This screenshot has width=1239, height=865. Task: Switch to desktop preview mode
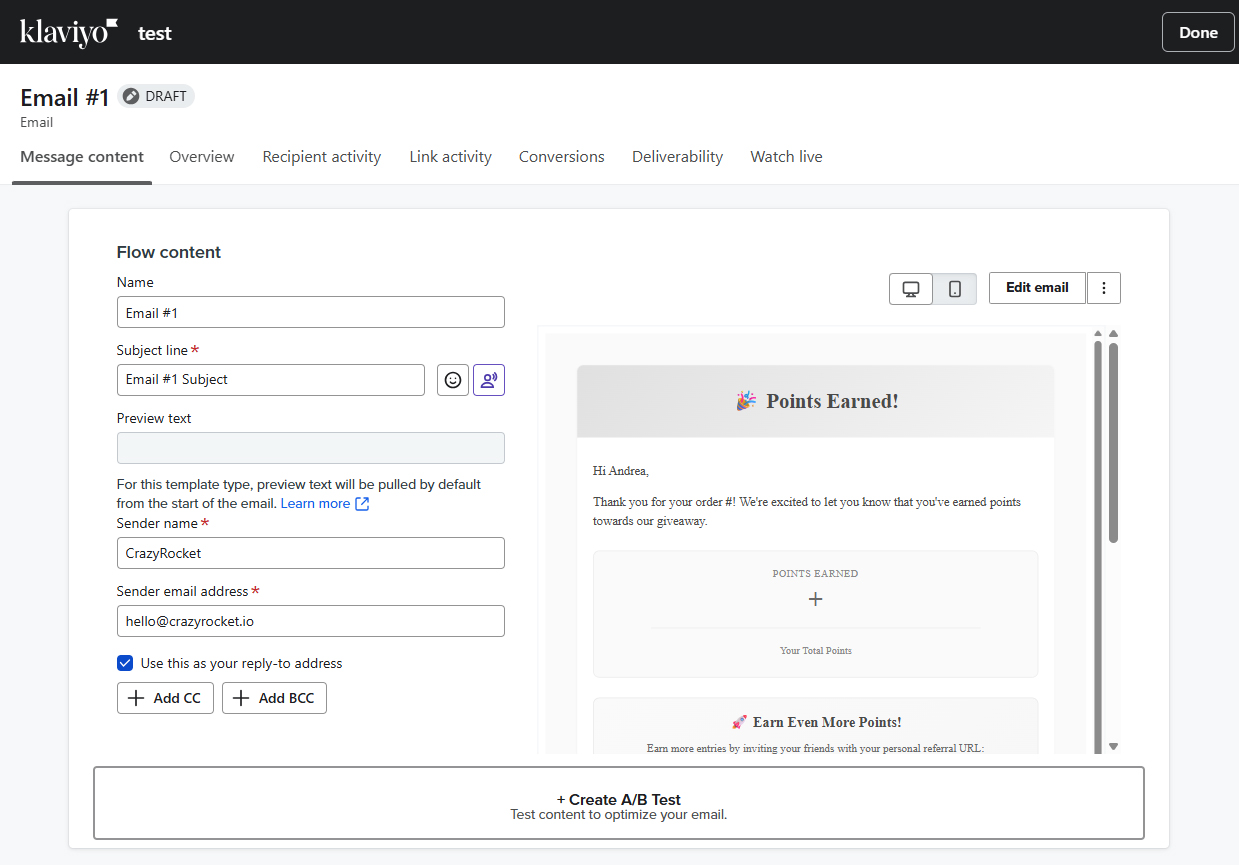[911, 289]
